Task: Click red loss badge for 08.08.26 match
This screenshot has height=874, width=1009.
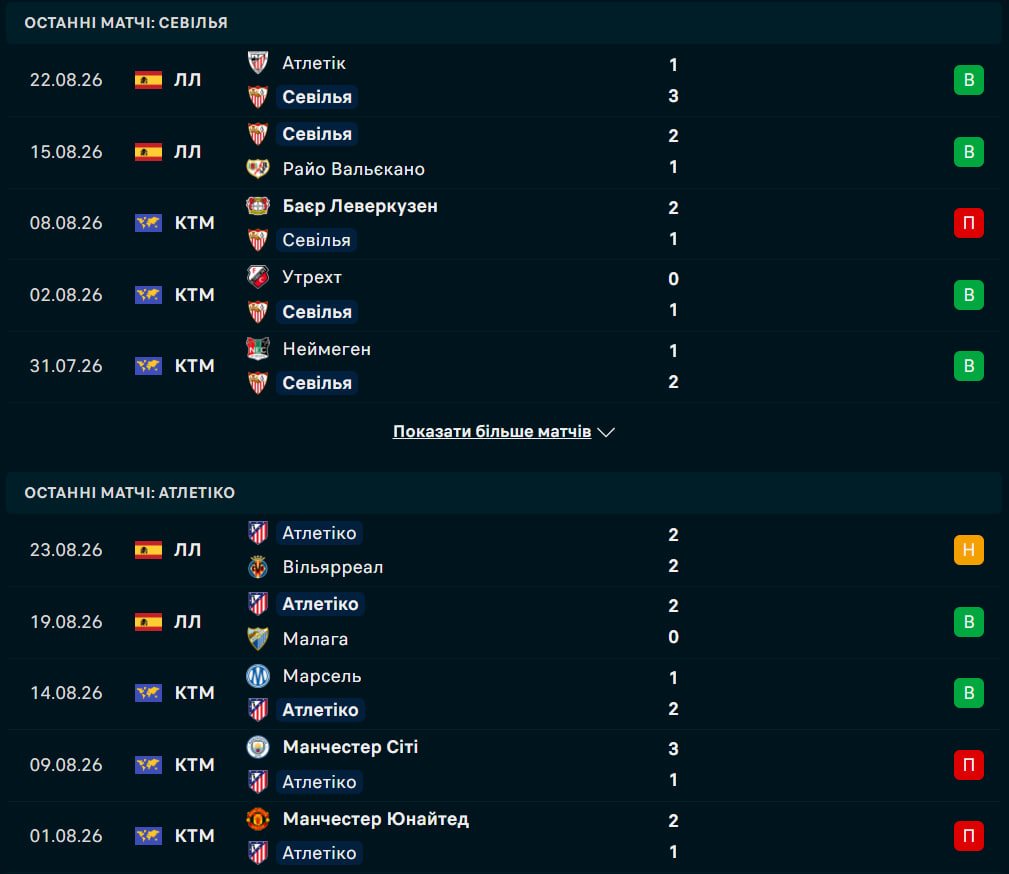Action: [968, 223]
